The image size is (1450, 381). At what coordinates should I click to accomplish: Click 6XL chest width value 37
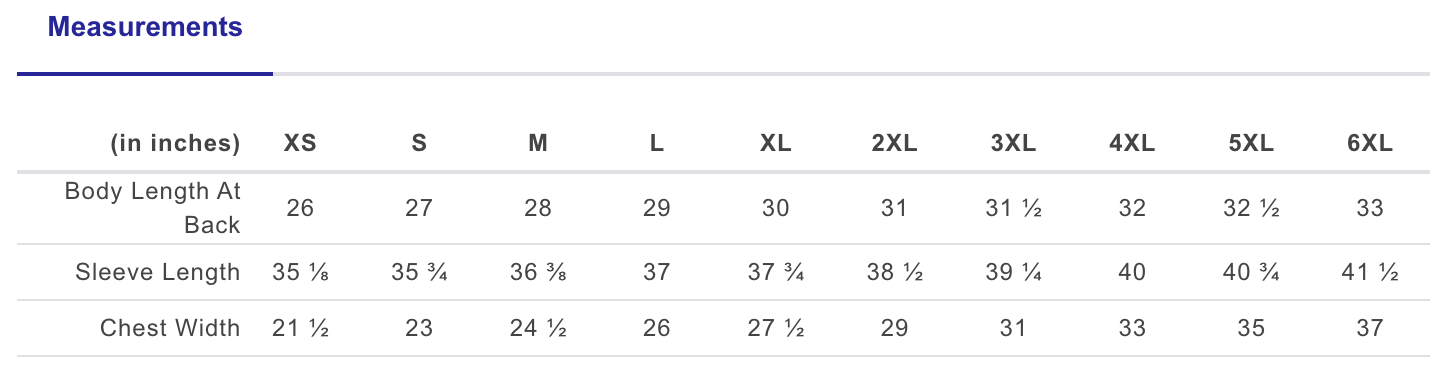[1370, 328]
